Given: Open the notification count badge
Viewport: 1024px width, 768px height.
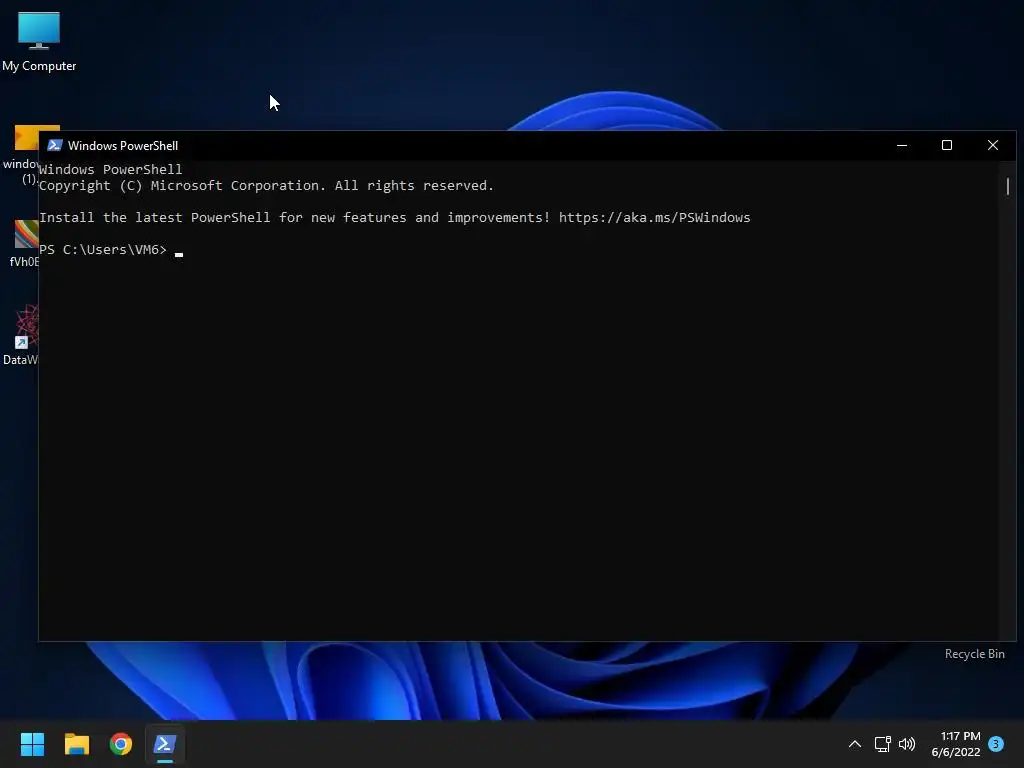Looking at the screenshot, I should (996, 744).
